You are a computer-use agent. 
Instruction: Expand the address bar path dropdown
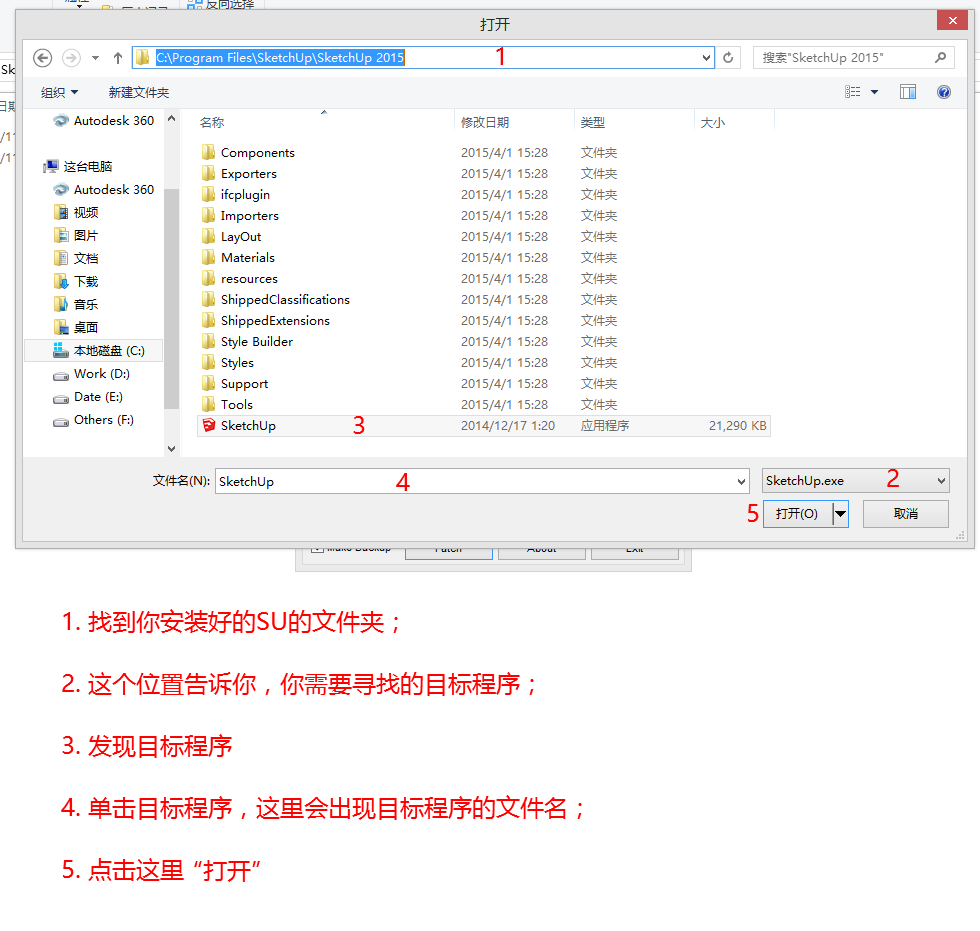point(706,58)
